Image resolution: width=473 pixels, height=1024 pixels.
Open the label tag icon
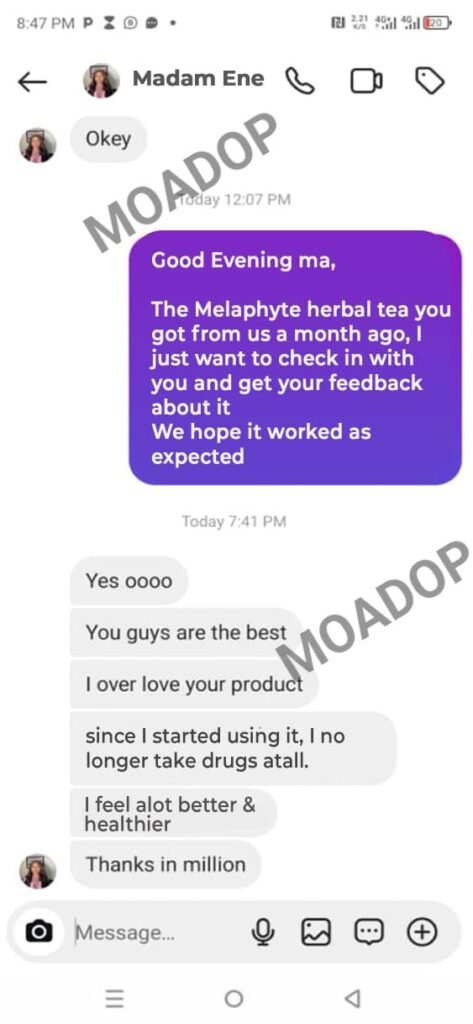[x=430, y=82]
